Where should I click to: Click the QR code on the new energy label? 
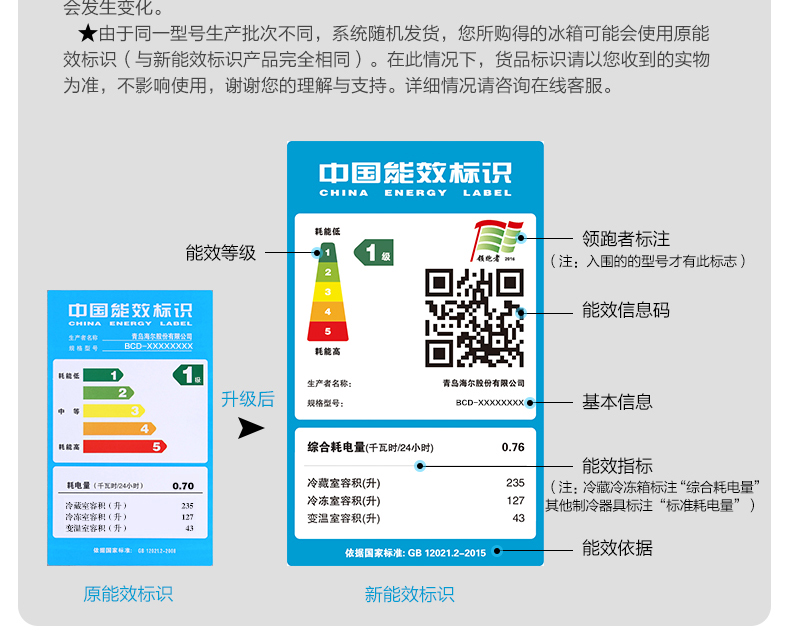[x=475, y=318]
